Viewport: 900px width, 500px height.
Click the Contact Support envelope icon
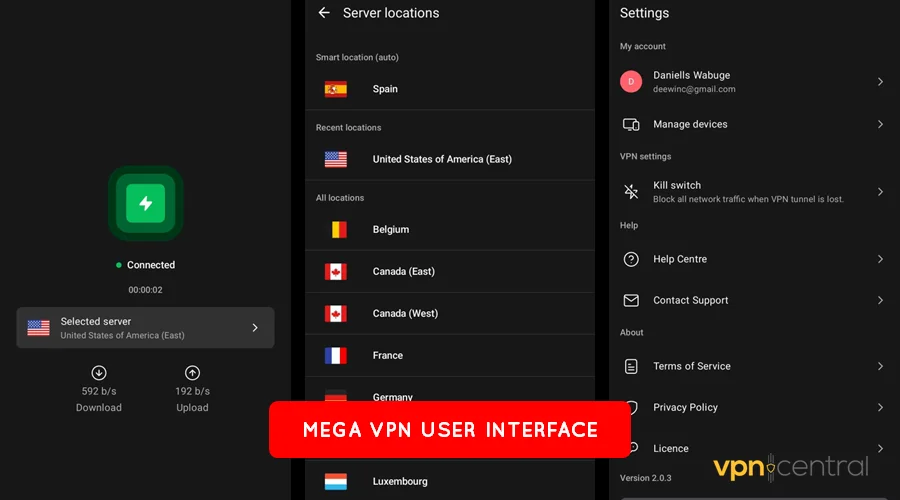coord(631,300)
